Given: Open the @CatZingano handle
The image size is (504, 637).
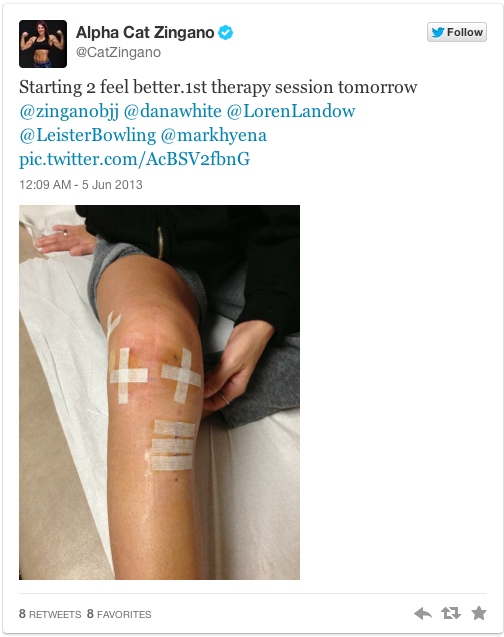Looking at the screenshot, I should pyautogui.click(x=118, y=52).
